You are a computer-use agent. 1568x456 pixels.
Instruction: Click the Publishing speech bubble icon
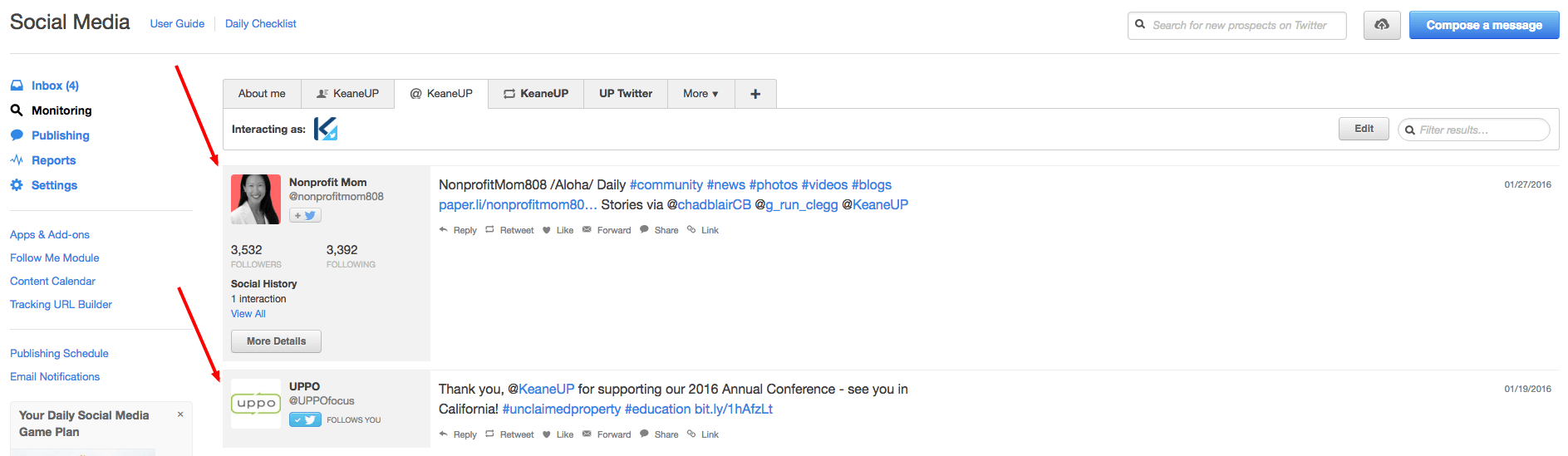tap(17, 135)
